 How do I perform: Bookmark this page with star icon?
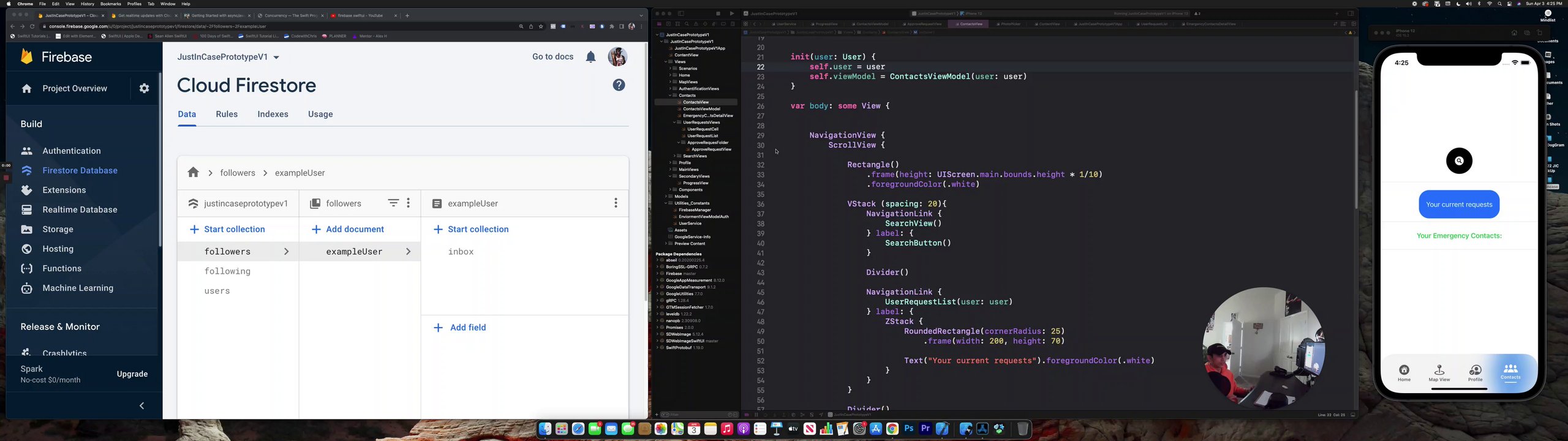[541, 26]
